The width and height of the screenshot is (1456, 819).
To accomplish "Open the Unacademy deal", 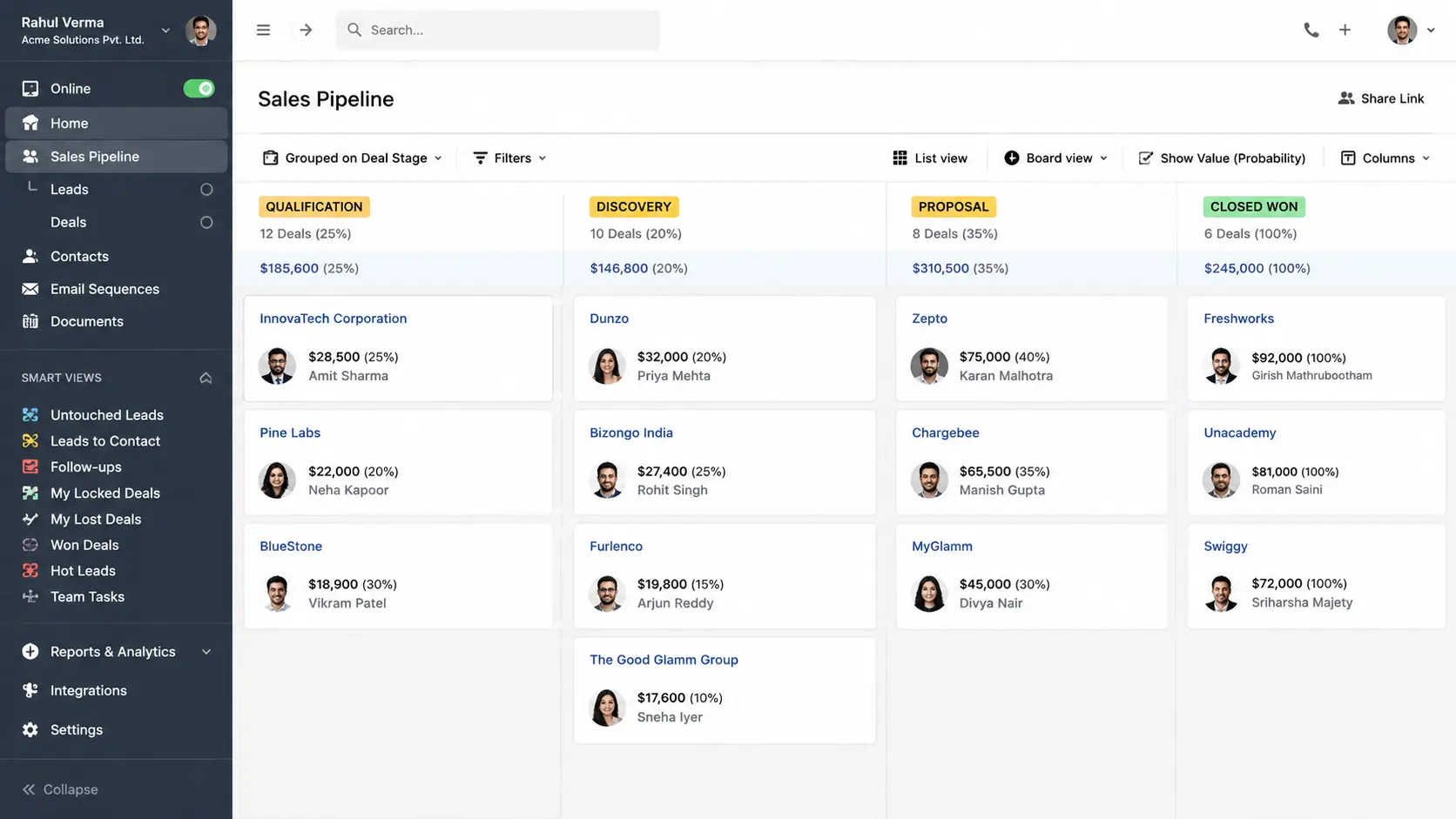I will coord(1239,433).
